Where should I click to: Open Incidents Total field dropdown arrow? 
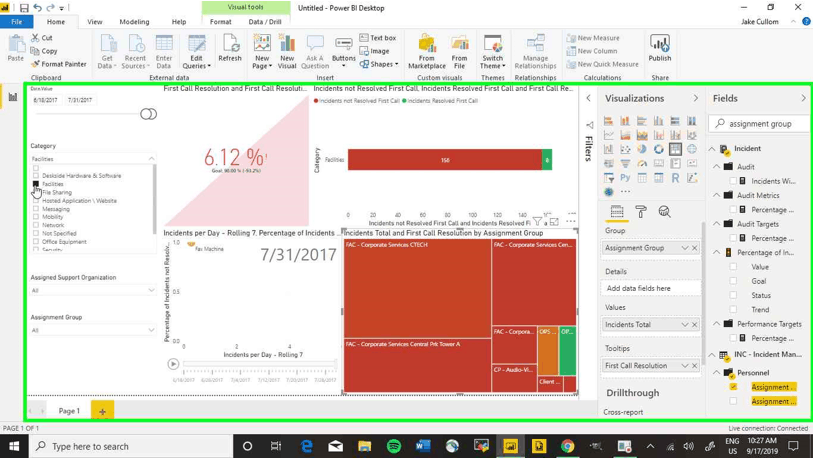click(685, 324)
